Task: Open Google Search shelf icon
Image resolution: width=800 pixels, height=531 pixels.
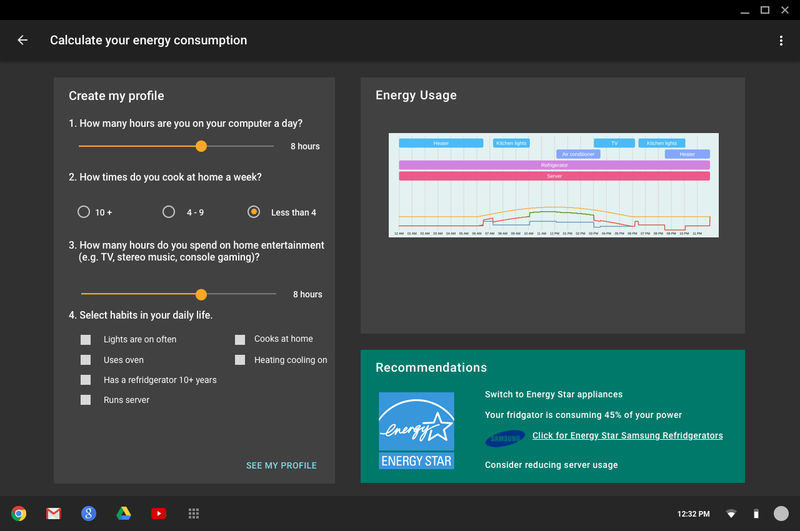Action: [x=89, y=513]
